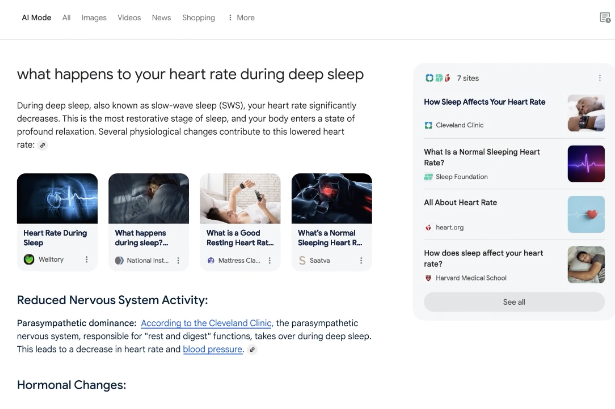Open the Sleep Foundation normal sleeping heart rate source

point(482,157)
